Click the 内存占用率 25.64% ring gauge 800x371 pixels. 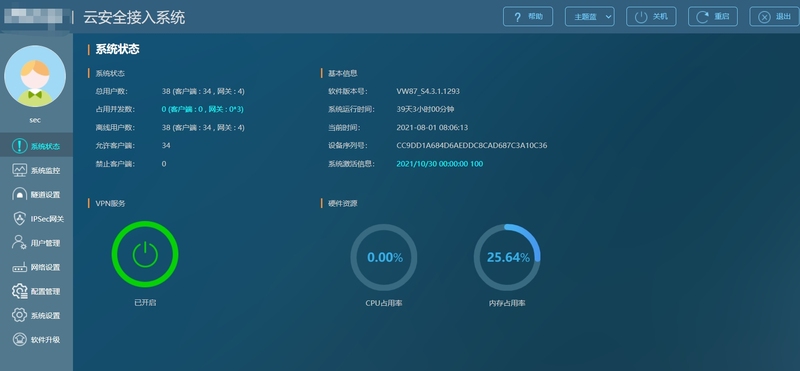click(x=507, y=257)
